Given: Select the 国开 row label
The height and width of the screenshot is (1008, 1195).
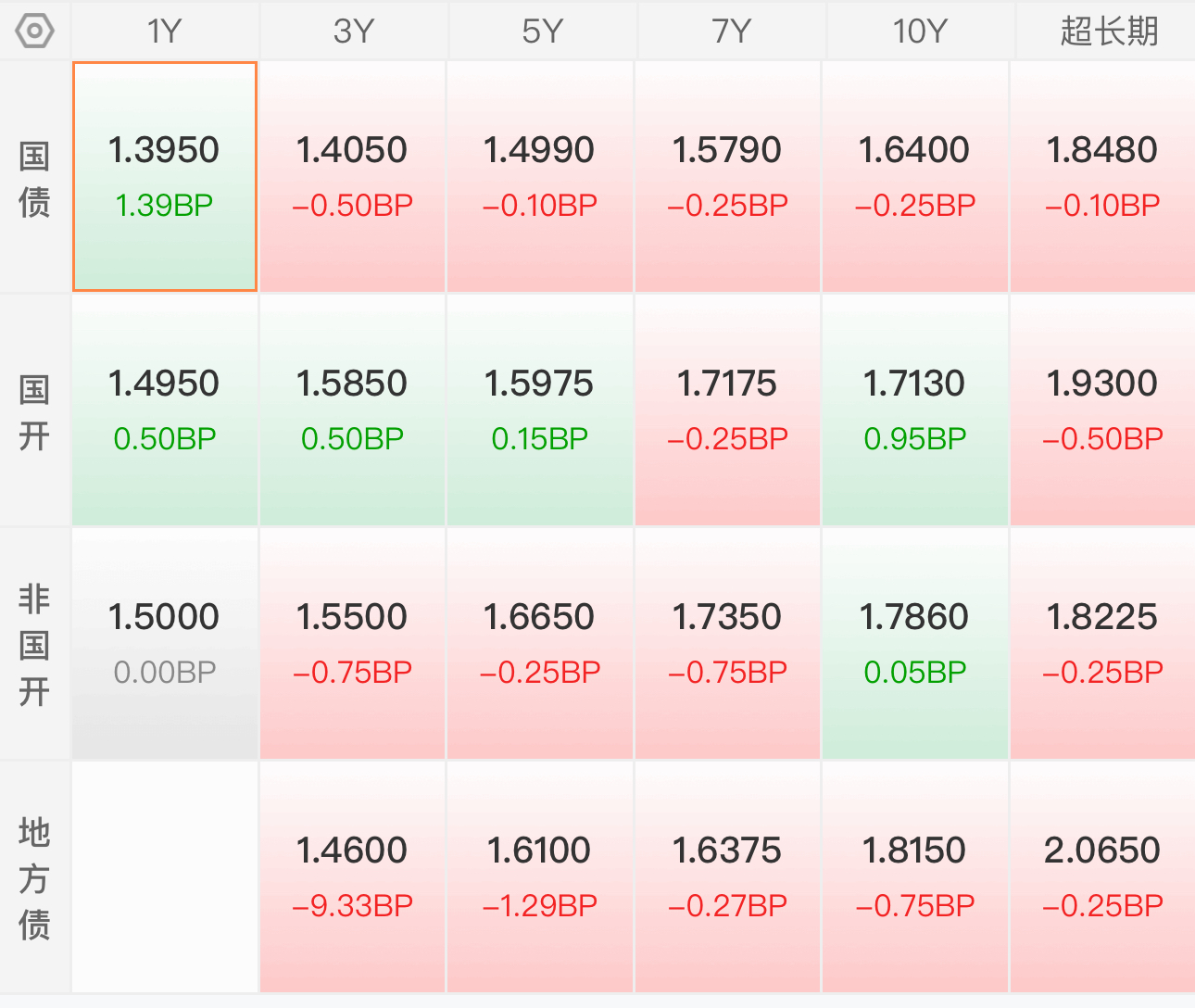Looking at the screenshot, I should [34, 411].
